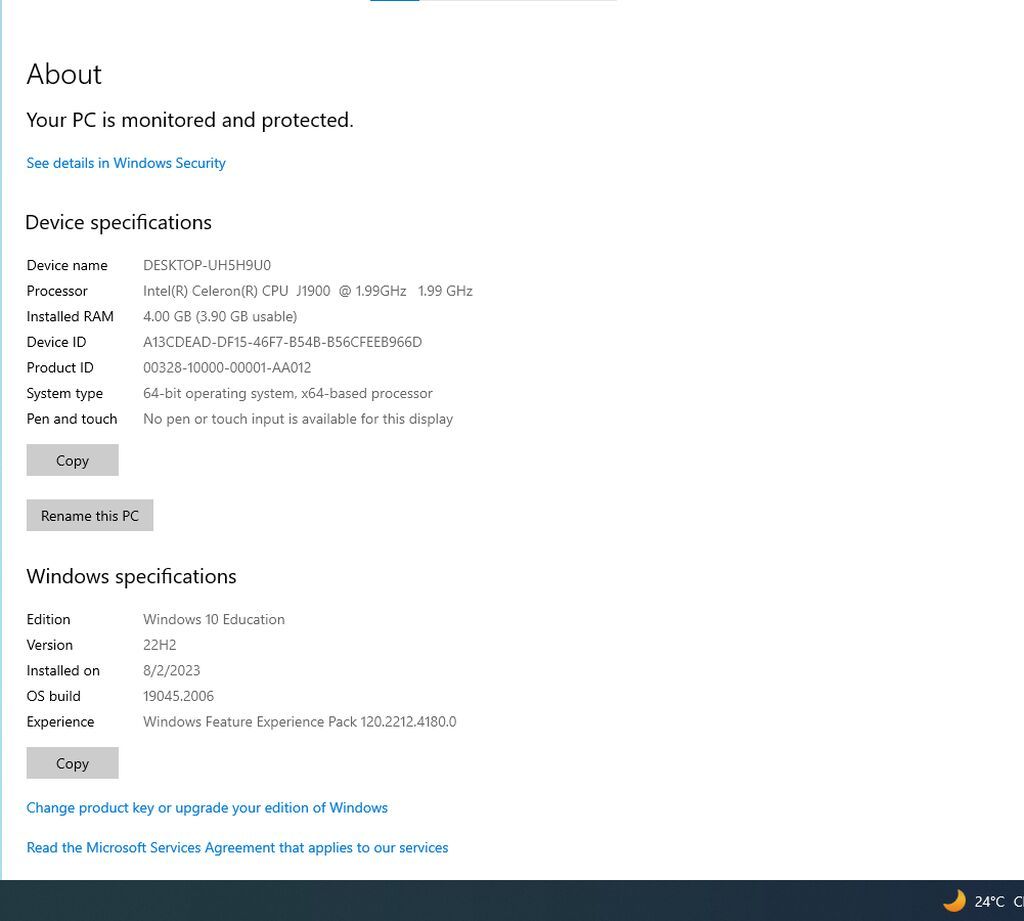The width and height of the screenshot is (1024, 921).
Task: Click the Experience label
Action: [60, 722]
